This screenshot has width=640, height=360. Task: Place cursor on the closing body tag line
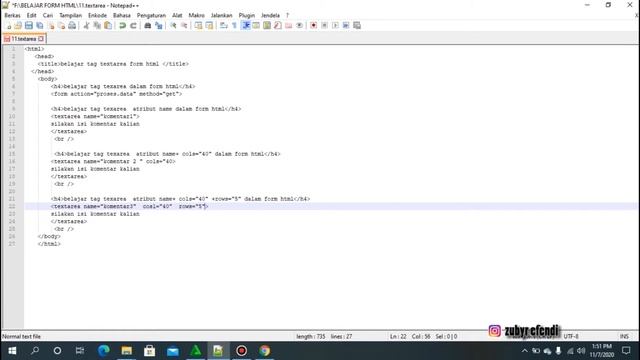[49, 236]
